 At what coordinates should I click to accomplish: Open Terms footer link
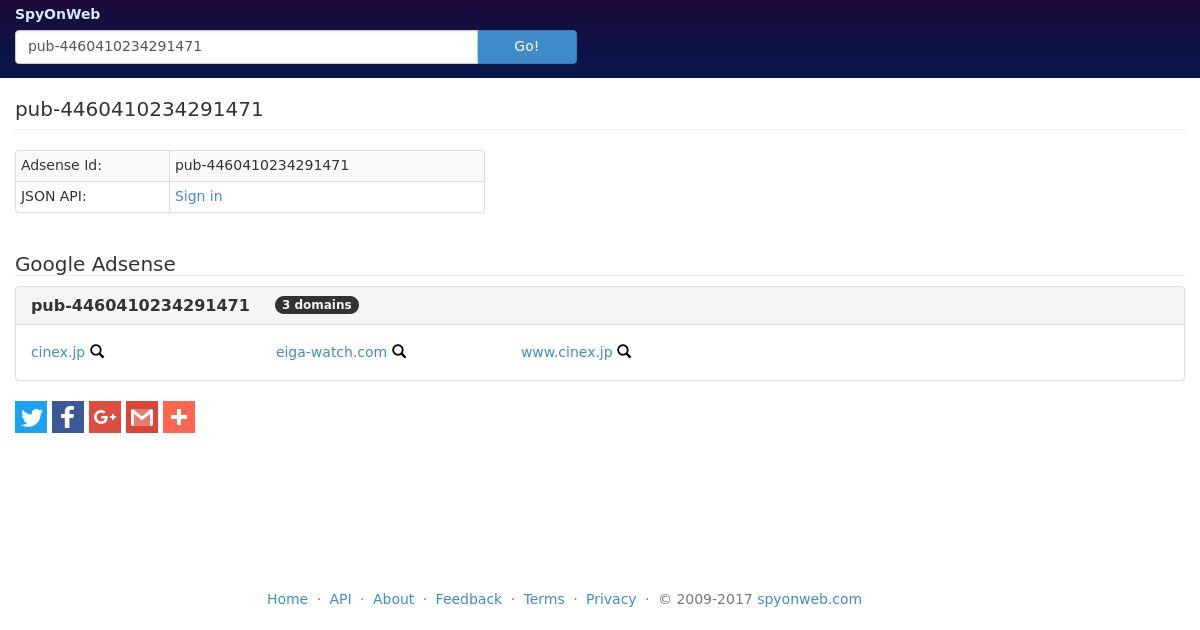pos(544,599)
